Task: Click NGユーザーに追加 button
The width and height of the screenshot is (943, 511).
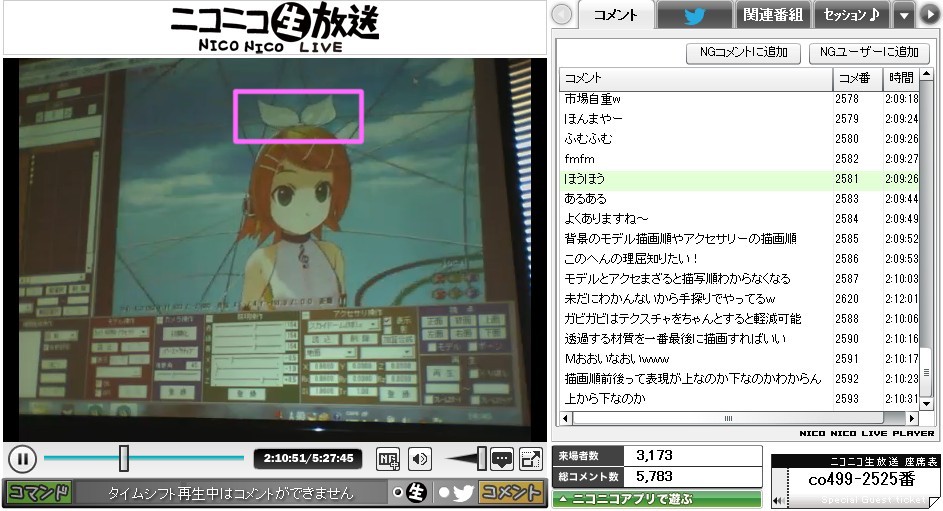Action: 869,53
